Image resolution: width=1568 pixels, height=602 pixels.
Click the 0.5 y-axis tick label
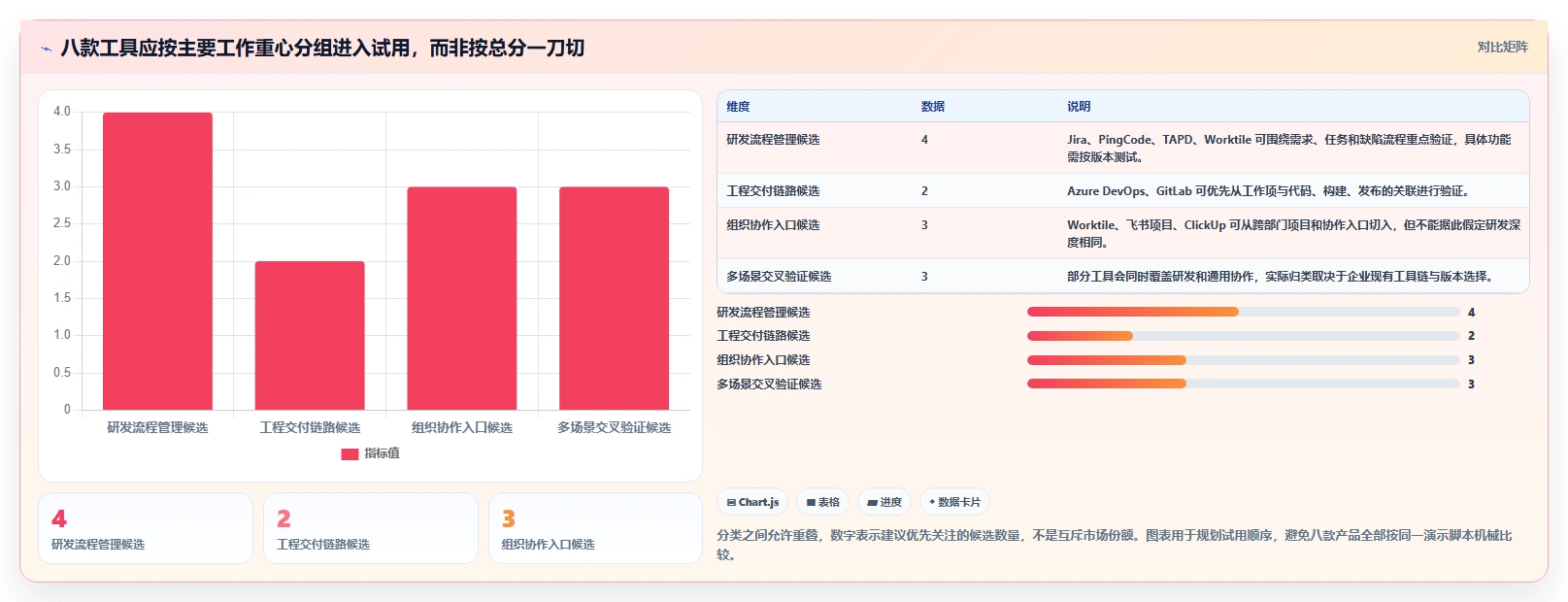[62, 373]
